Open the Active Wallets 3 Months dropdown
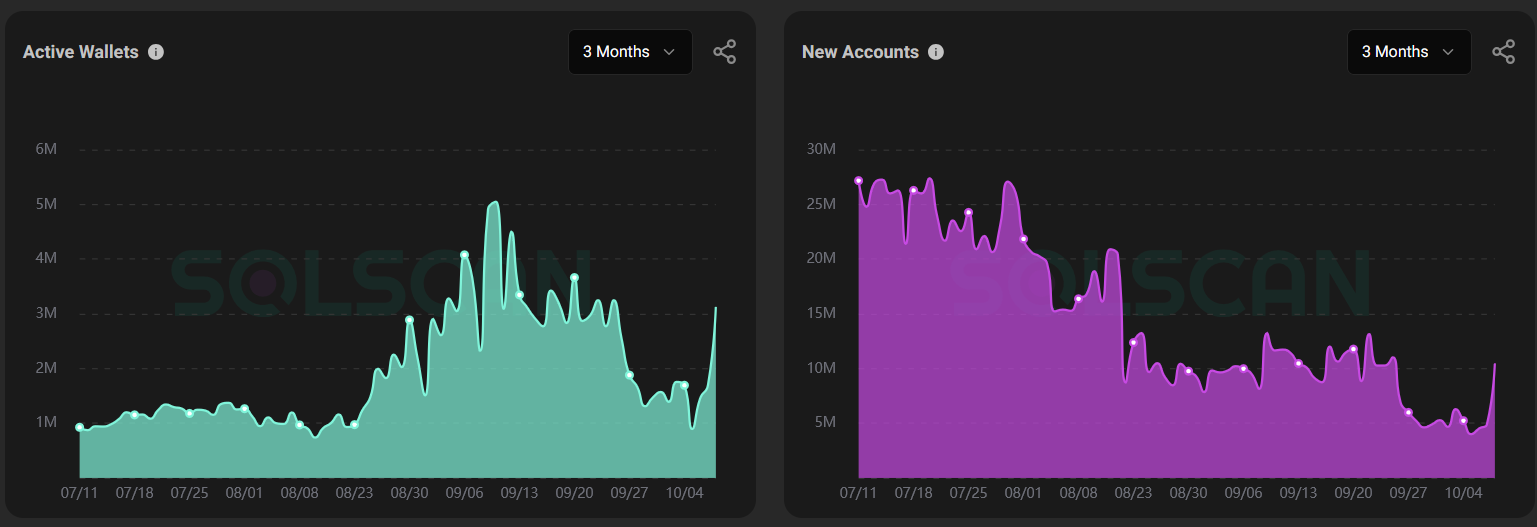The width and height of the screenshot is (1537, 527). (x=630, y=52)
